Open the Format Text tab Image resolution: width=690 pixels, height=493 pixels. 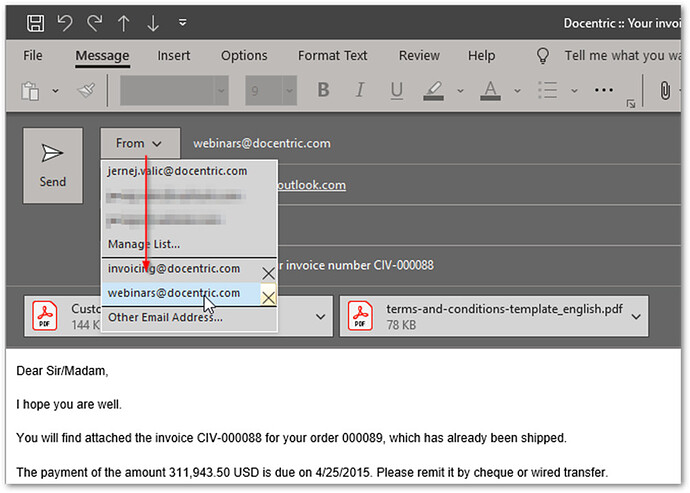click(333, 56)
